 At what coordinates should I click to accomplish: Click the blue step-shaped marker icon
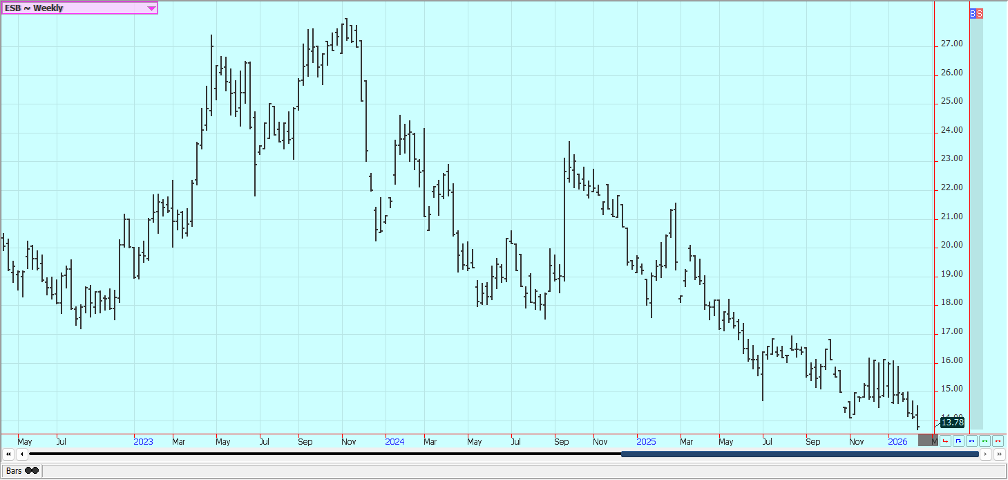click(959, 440)
